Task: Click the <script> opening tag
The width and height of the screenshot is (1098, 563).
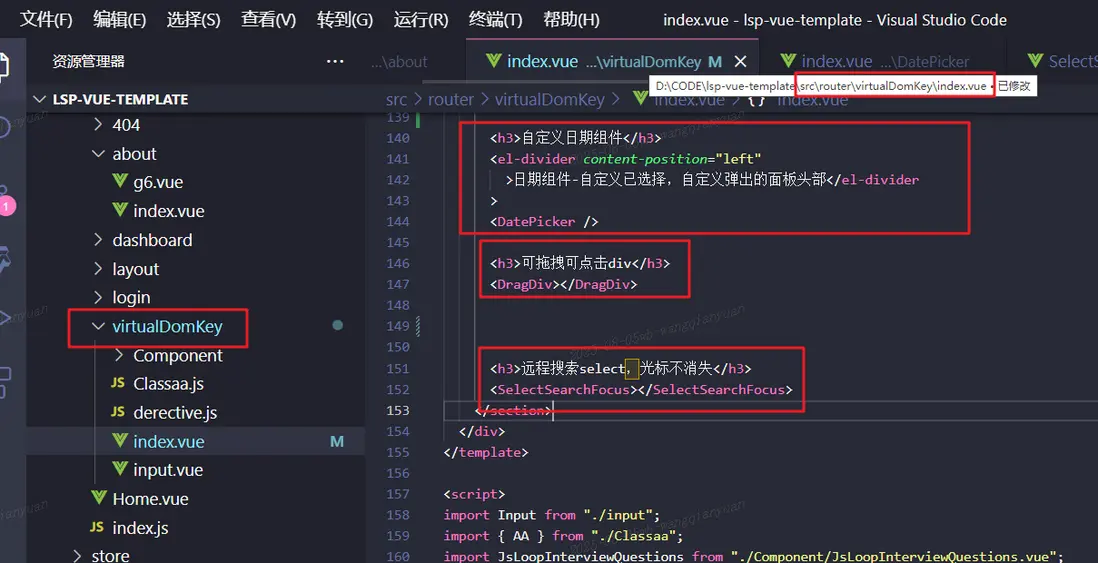Action: point(474,494)
